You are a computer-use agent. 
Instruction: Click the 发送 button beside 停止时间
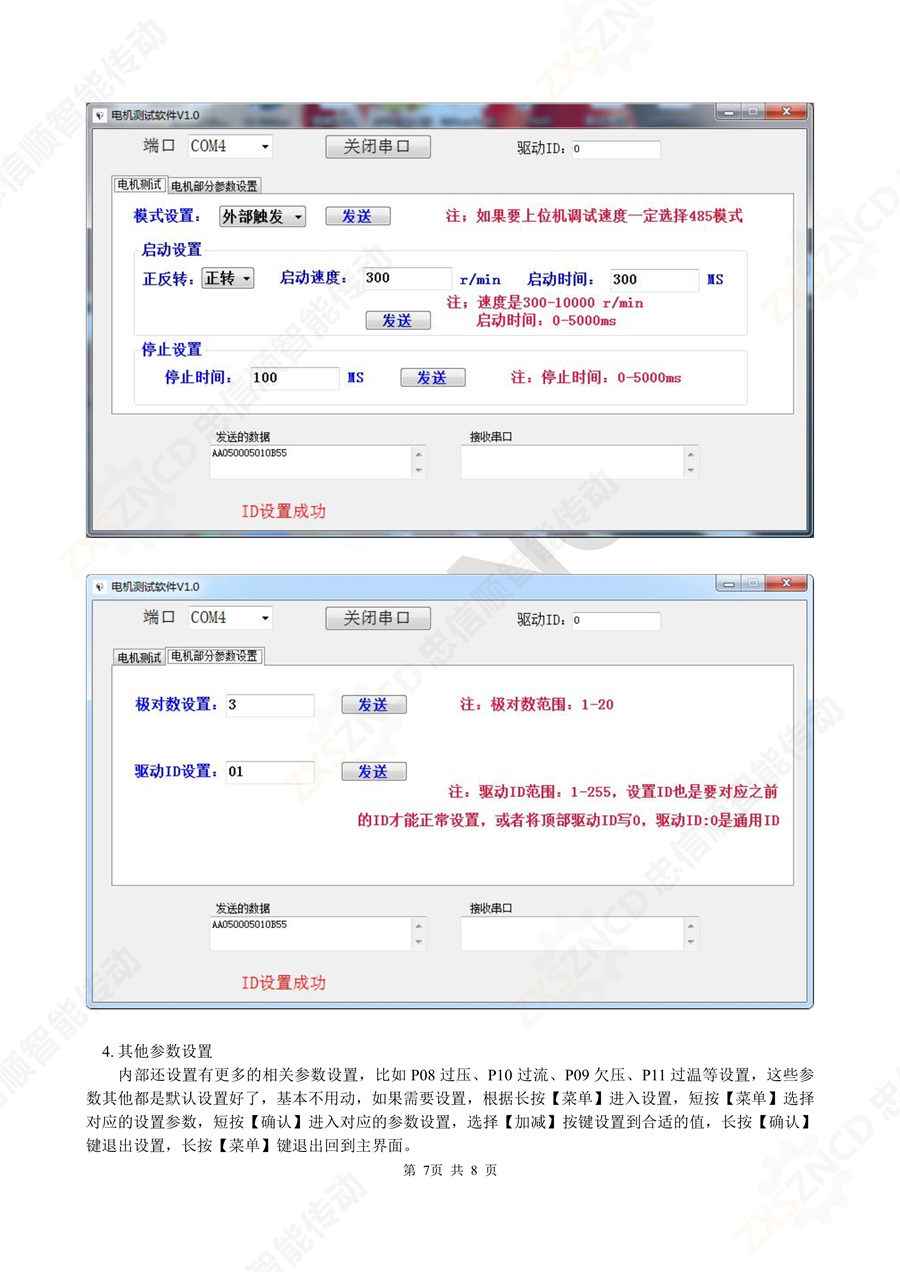coord(433,378)
